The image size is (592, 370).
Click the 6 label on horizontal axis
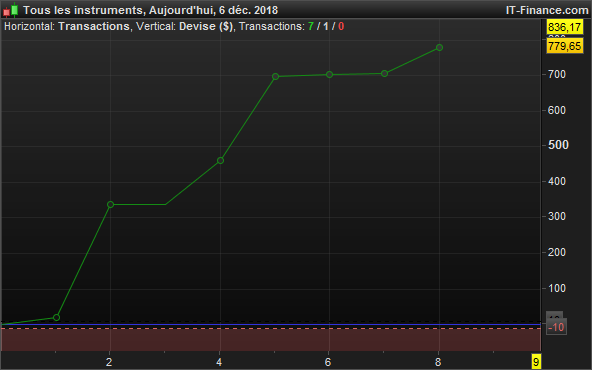[x=328, y=362]
